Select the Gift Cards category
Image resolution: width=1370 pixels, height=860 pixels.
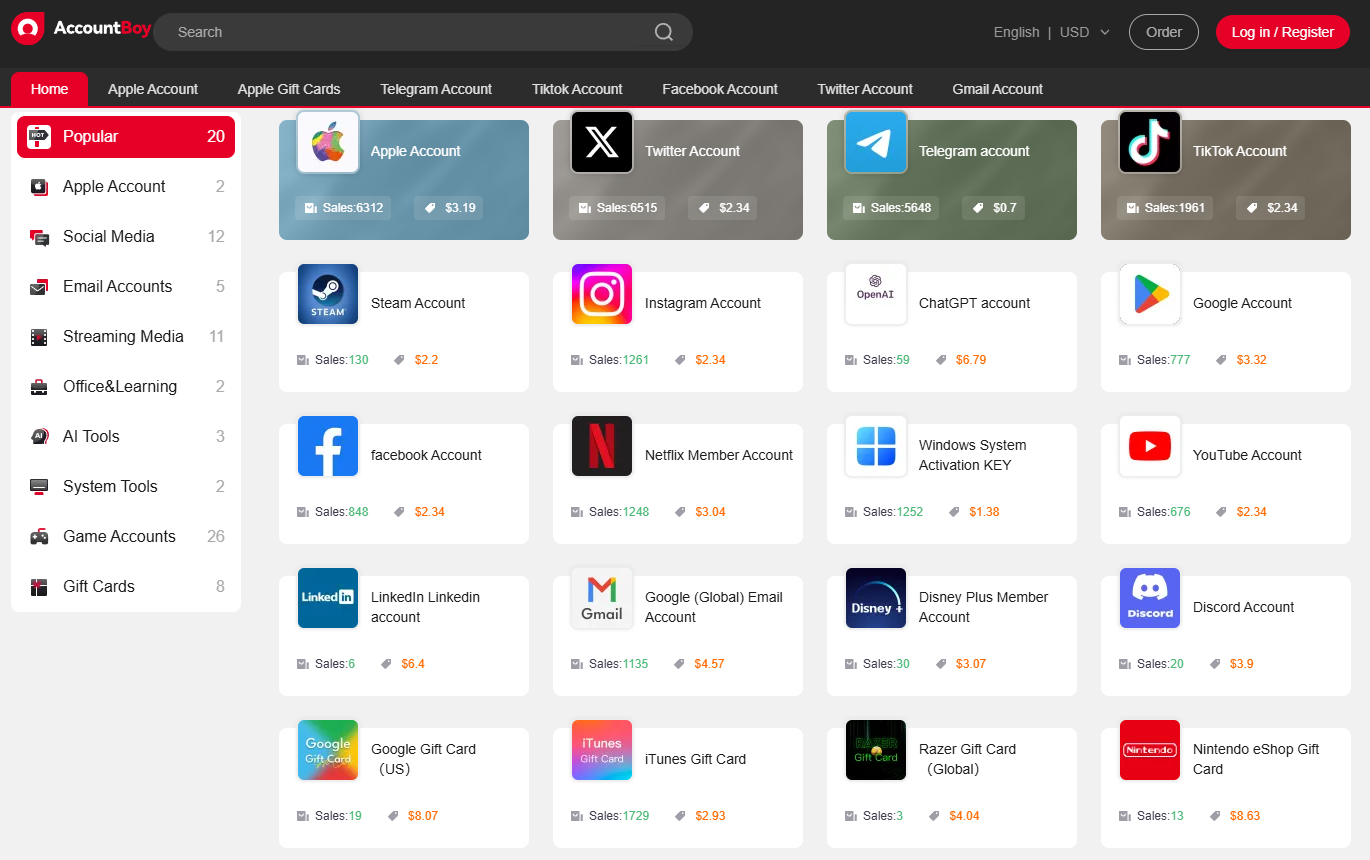coord(126,587)
